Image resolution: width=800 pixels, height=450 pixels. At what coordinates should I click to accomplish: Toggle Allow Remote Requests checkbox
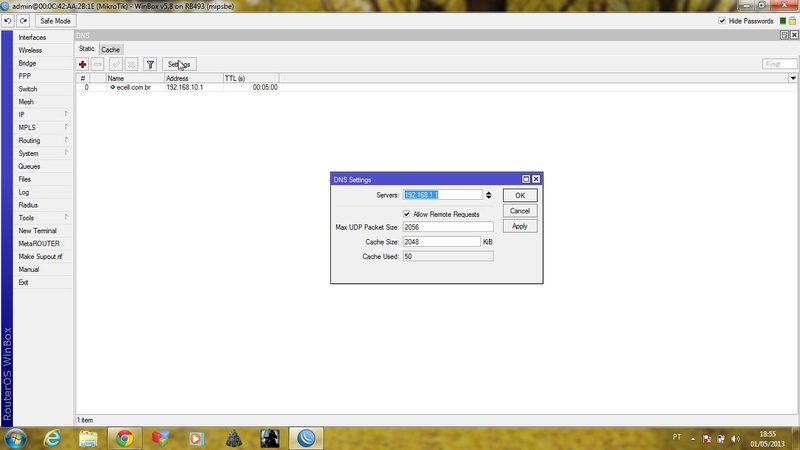[x=407, y=214]
